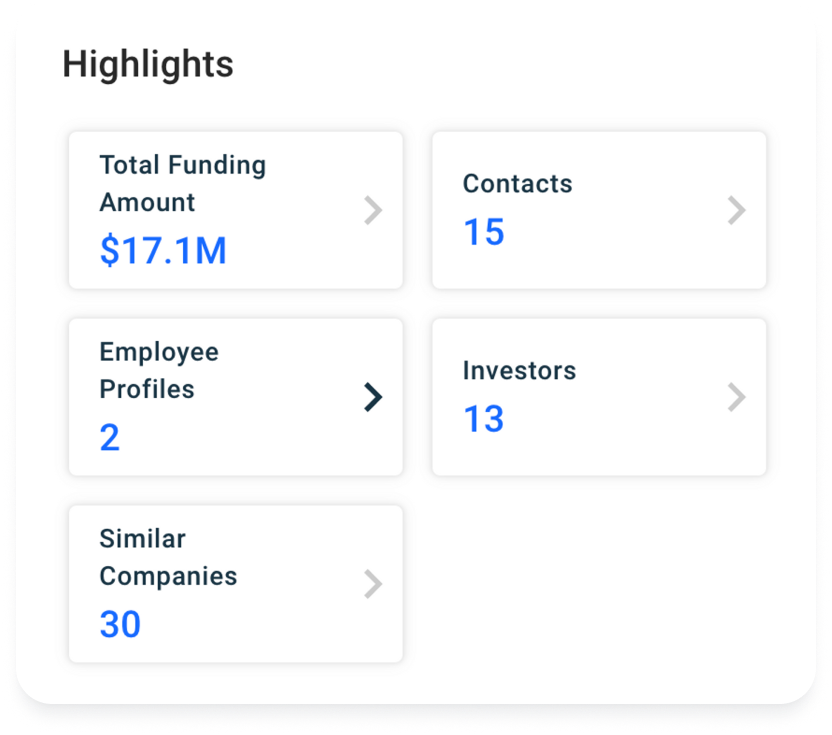Click the $17.1M funding value
This screenshot has width=832, height=735.
click(x=163, y=250)
